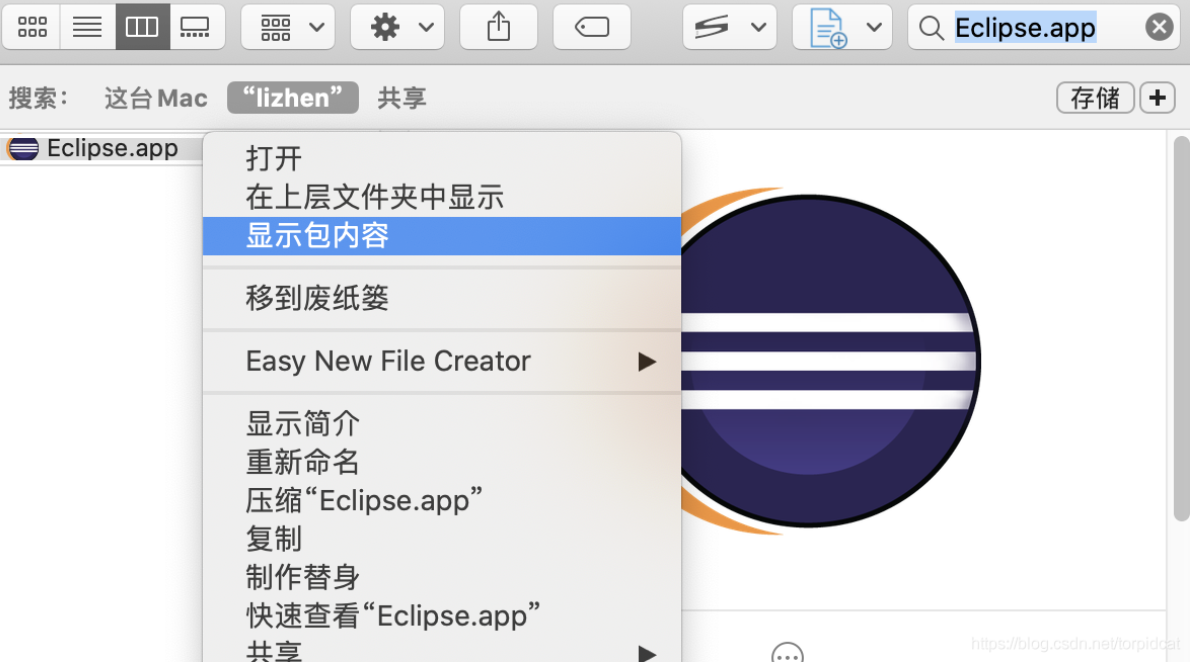The height and width of the screenshot is (662, 1200).
Task: Choose 复制 from context menu
Action: pyautogui.click(x=442, y=539)
